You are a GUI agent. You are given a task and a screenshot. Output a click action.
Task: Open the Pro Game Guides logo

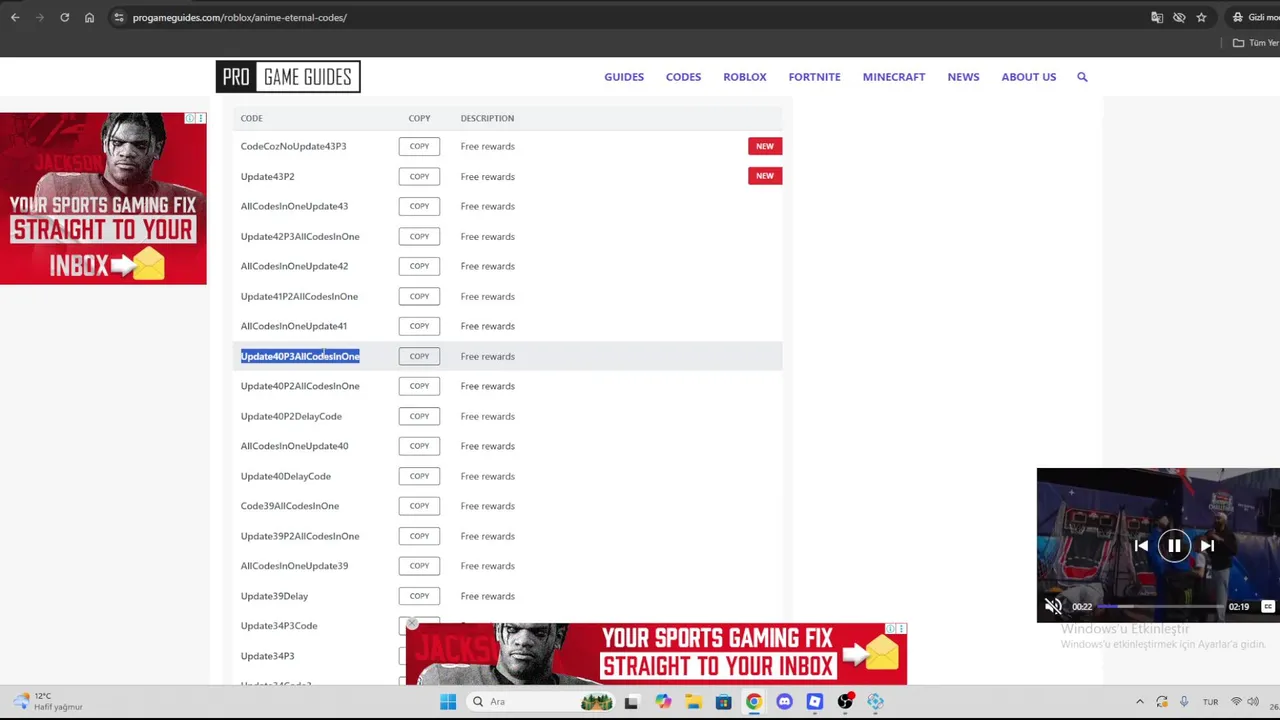click(x=288, y=77)
